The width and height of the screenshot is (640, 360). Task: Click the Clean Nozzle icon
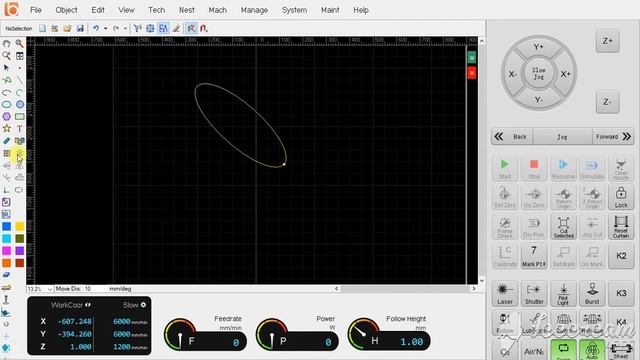[621, 168]
